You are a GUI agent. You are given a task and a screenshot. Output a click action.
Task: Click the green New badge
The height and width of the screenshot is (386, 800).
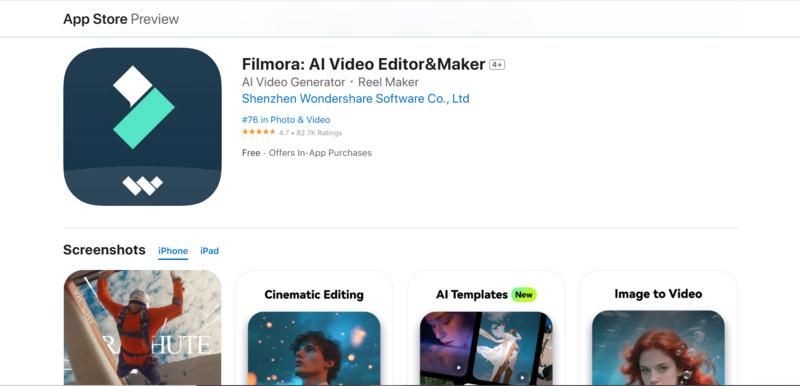pos(523,295)
